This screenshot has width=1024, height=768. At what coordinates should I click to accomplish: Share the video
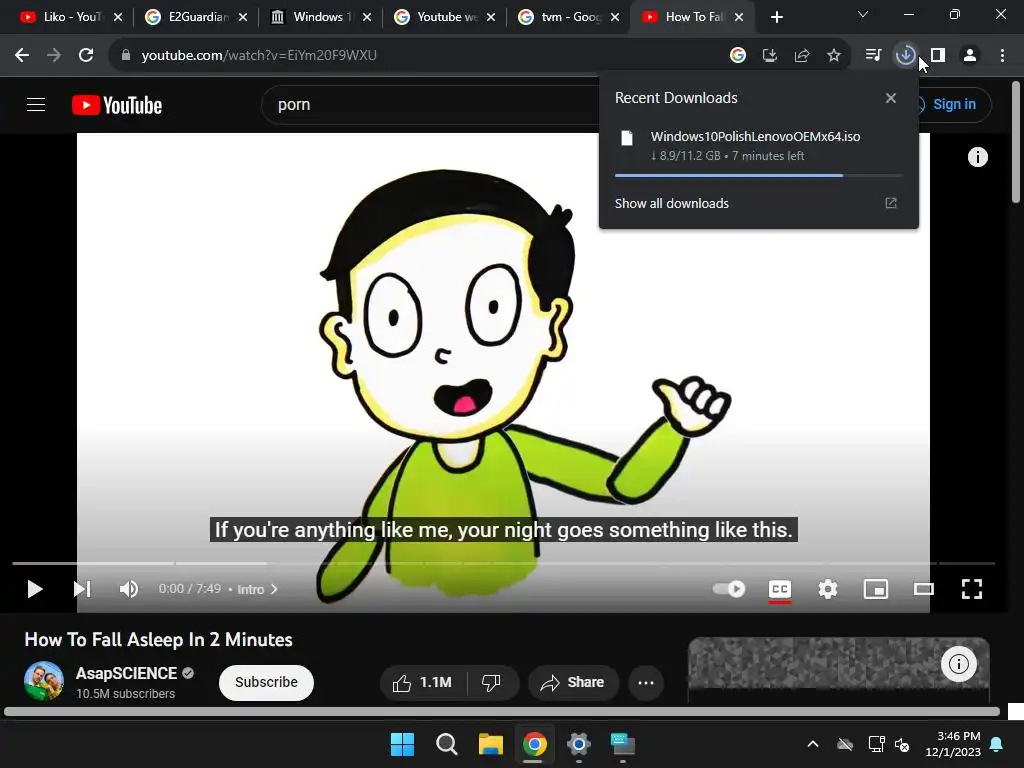(x=573, y=682)
